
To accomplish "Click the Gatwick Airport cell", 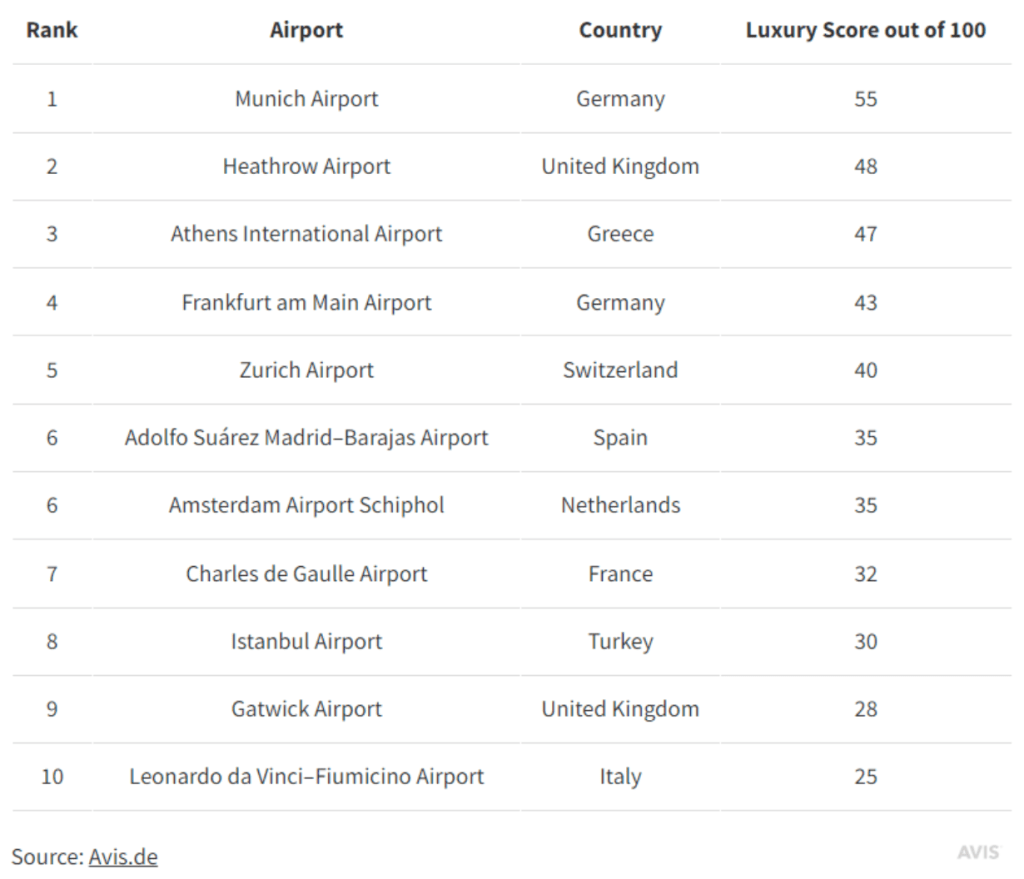I will [x=306, y=709].
